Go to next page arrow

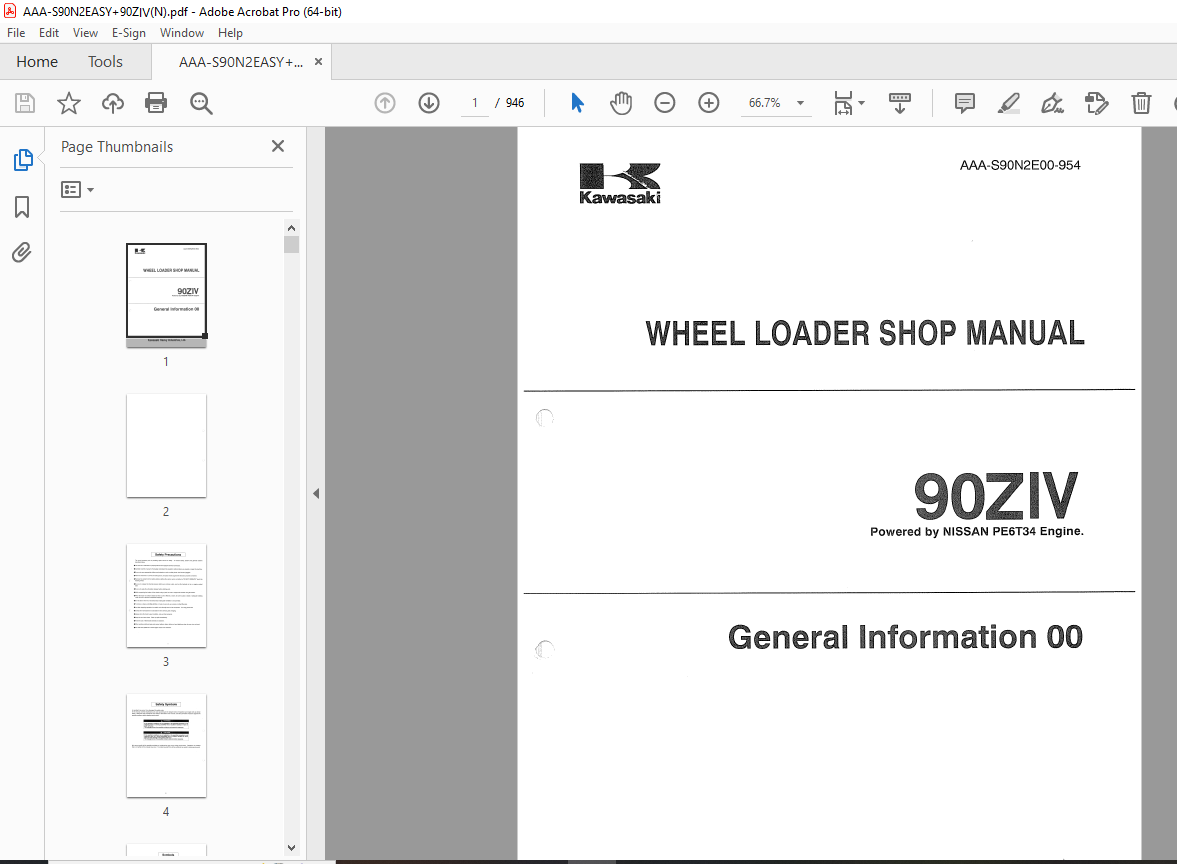pos(429,103)
